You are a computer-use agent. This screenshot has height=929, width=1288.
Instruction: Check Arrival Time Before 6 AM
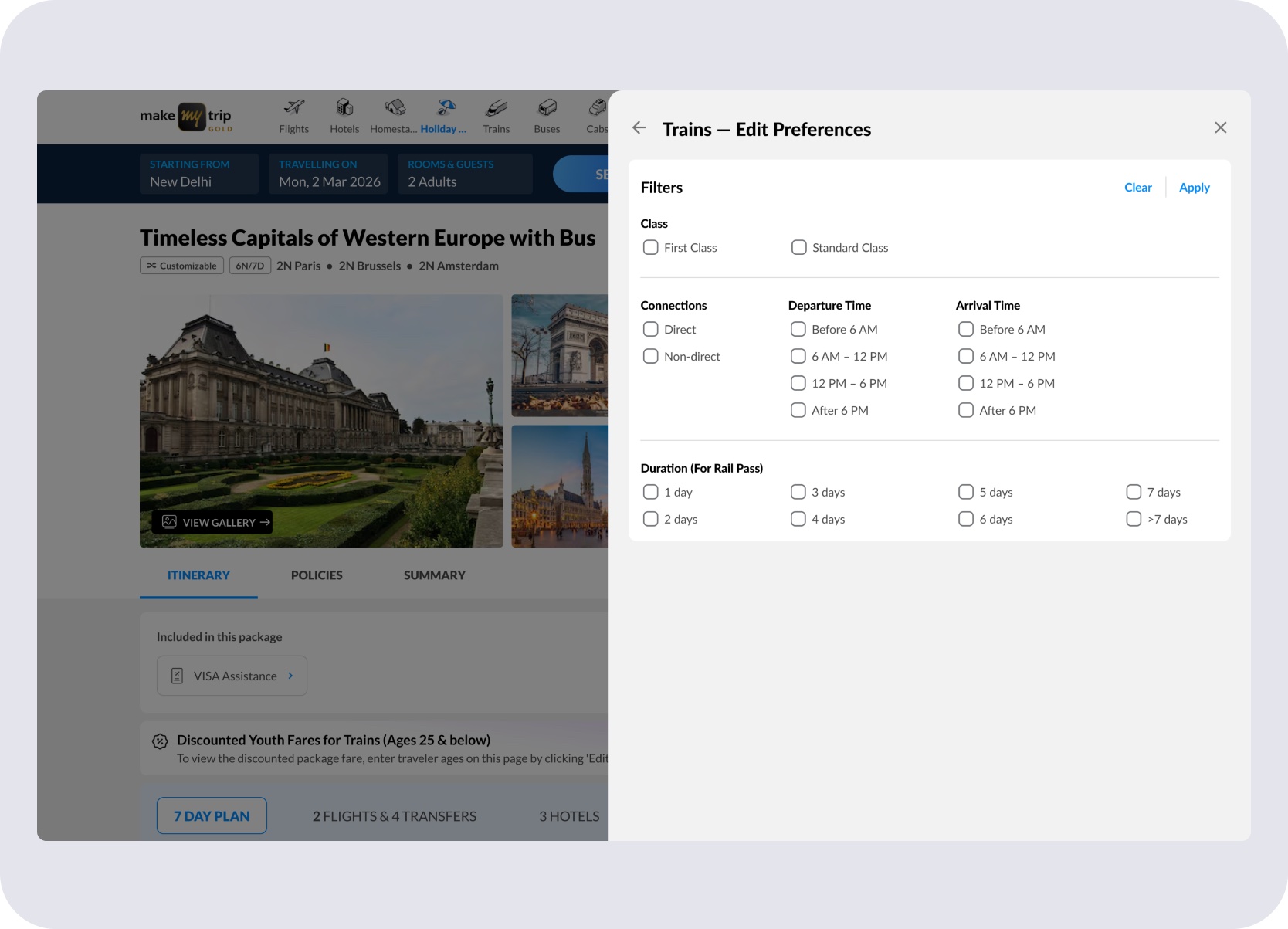966,329
